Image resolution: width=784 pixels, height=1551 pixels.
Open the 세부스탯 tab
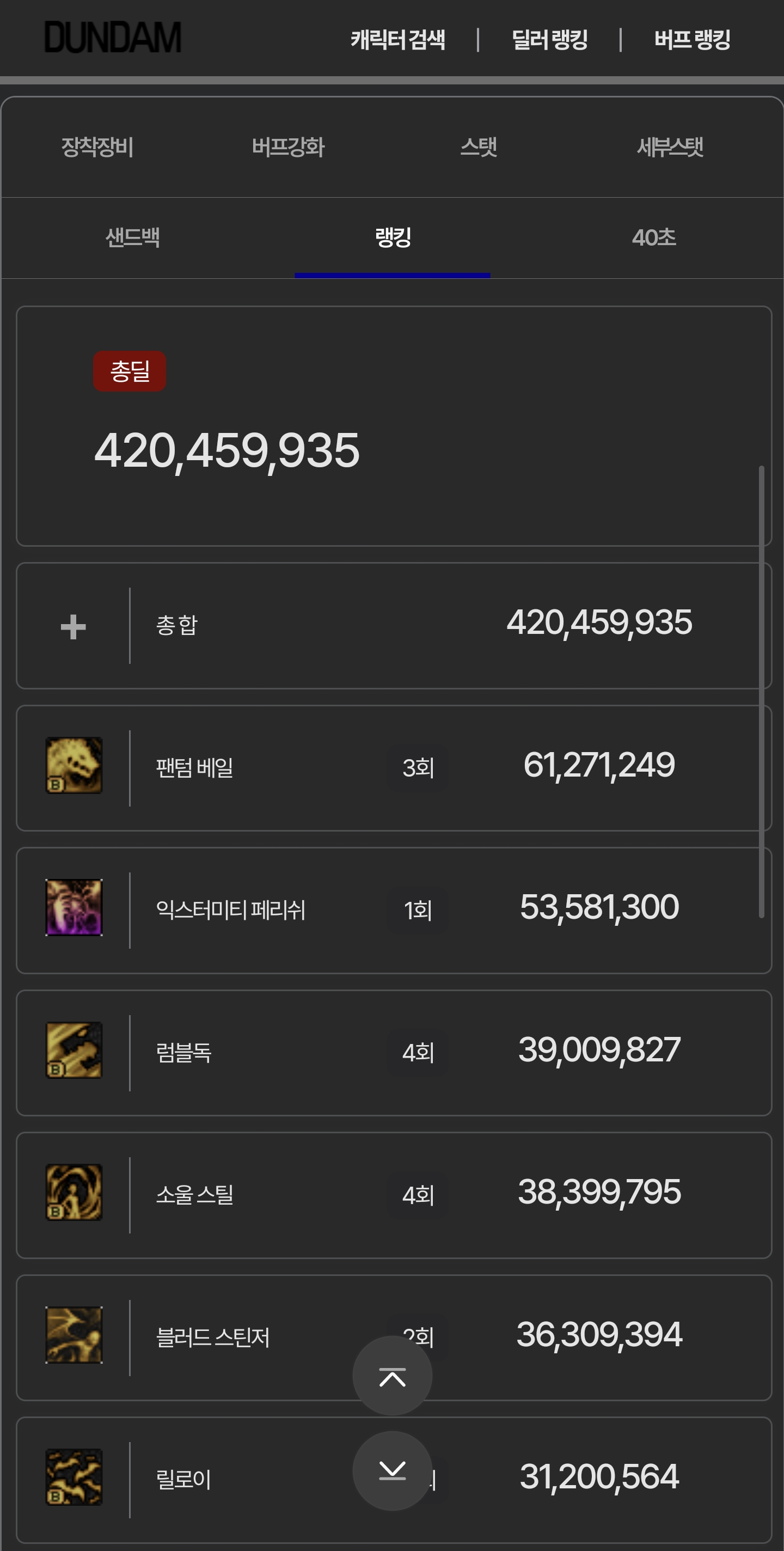click(670, 147)
